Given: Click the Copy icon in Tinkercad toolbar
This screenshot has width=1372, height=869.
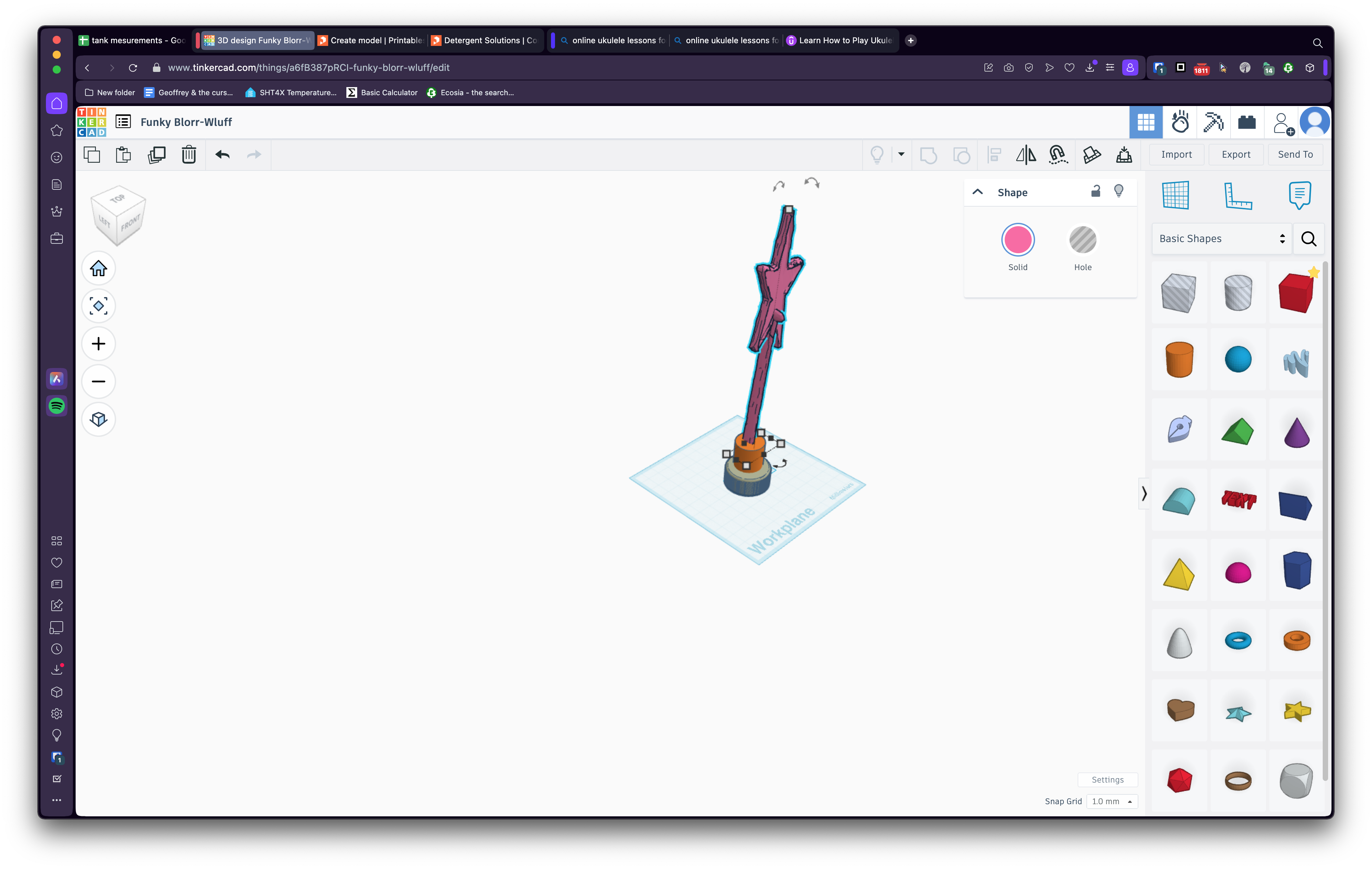Looking at the screenshot, I should point(92,154).
